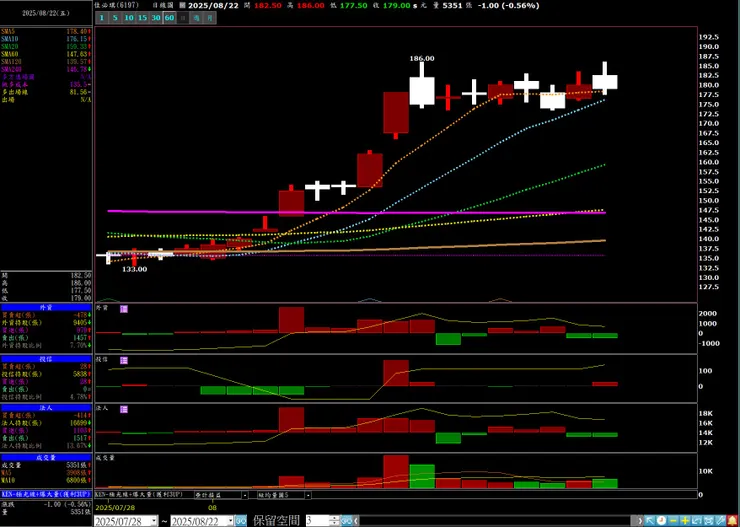Image resolution: width=740 pixels, height=527 pixels.
Task: Click the purple settings icon in 法人 panel
Action: 124,409
